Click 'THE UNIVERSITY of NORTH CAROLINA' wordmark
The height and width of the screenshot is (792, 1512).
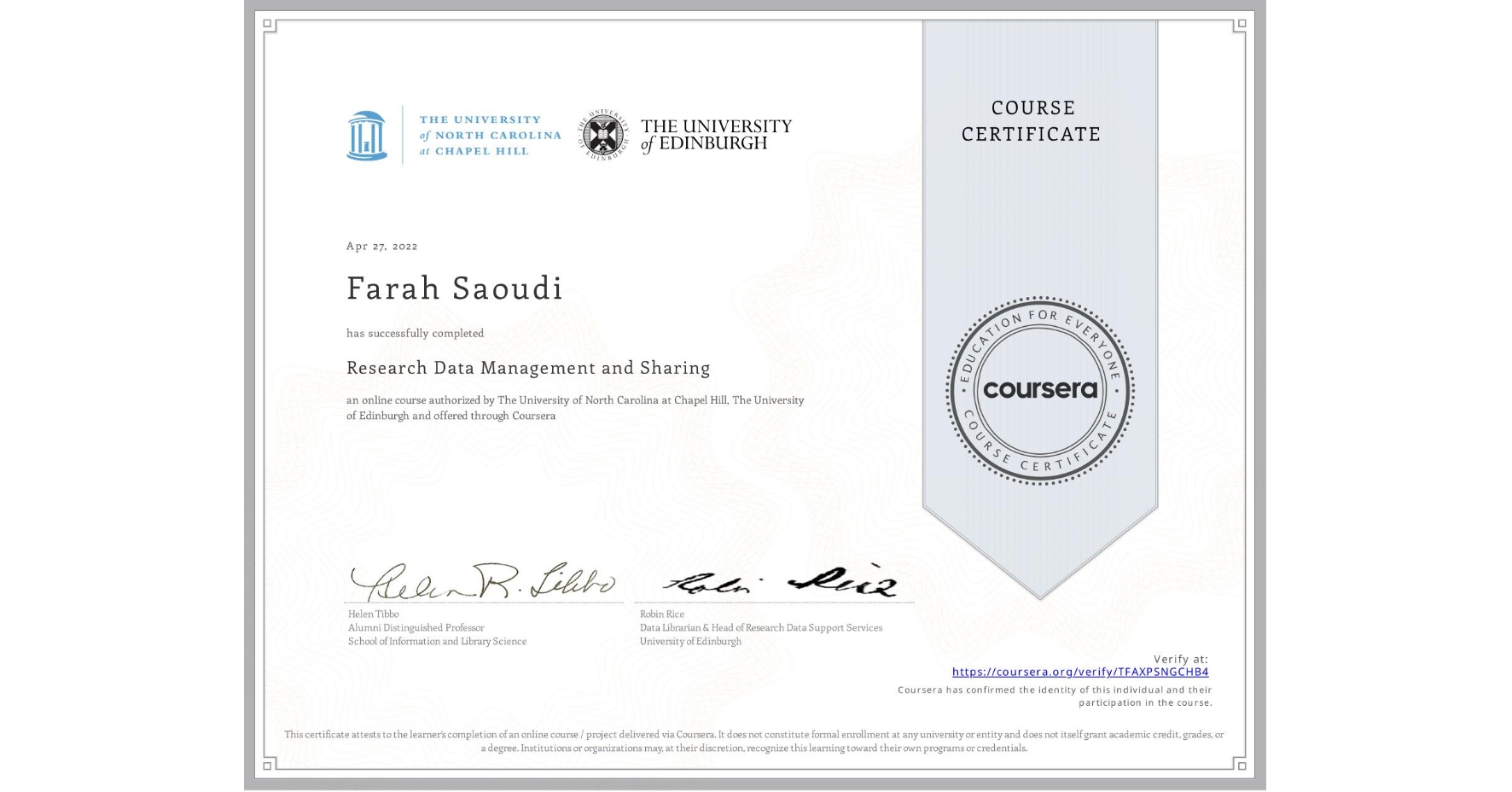pyautogui.click(x=490, y=135)
